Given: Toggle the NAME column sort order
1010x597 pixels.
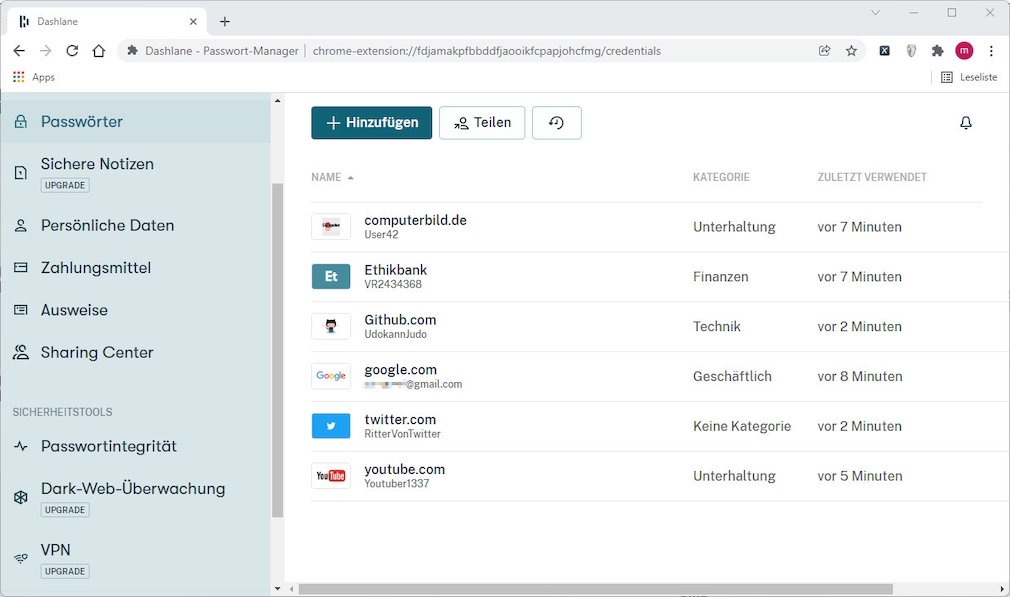Looking at the screenshot, I should point(333,177).
